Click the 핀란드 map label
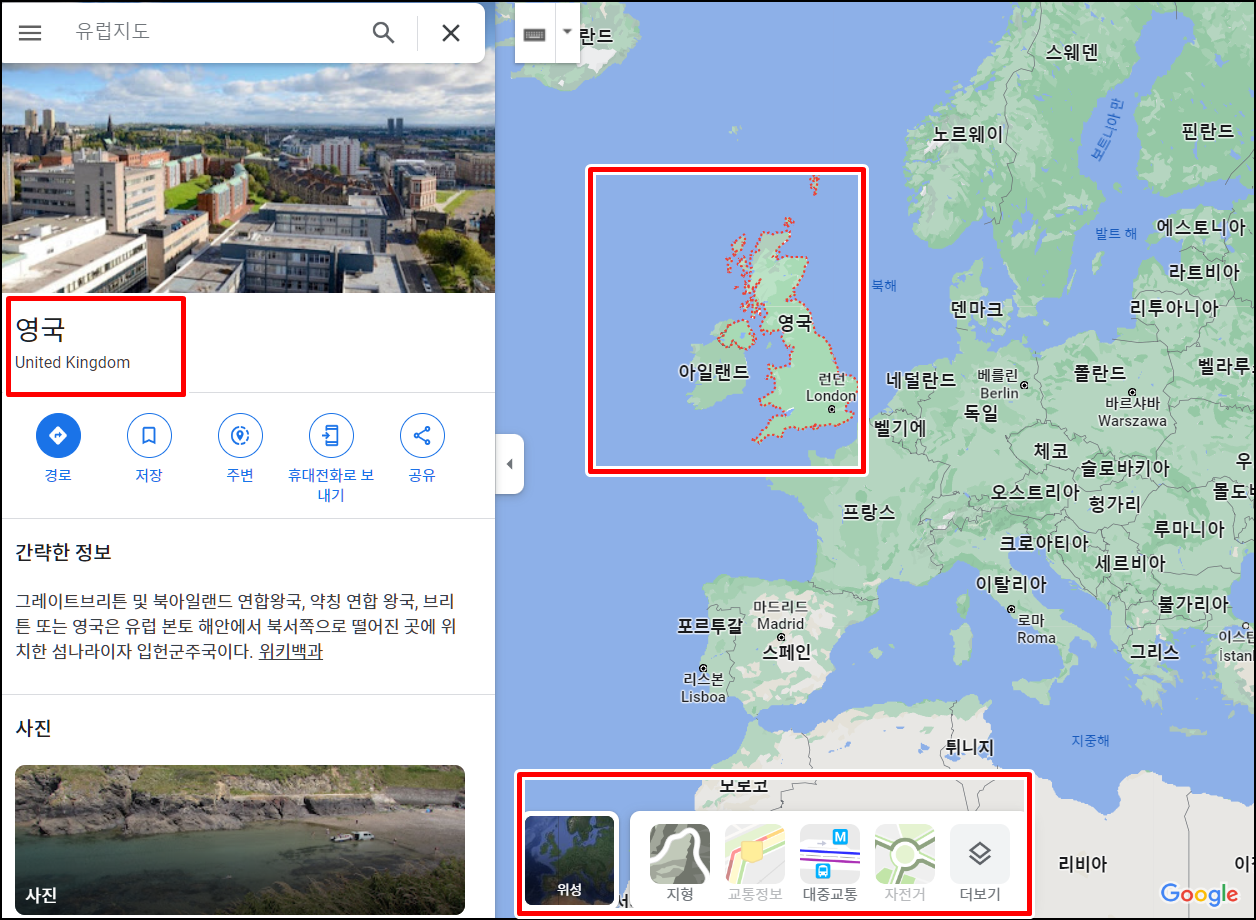This screenshot has width=1256, height=920. 1208,131
